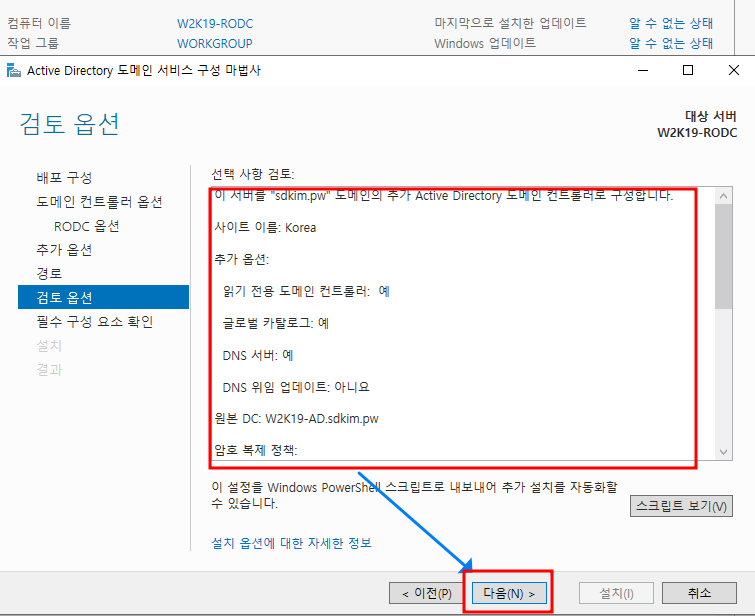Open W2K19-RODC computer name link in Server Manager
The width and height of the screenshot is (755, 616).
215,24
